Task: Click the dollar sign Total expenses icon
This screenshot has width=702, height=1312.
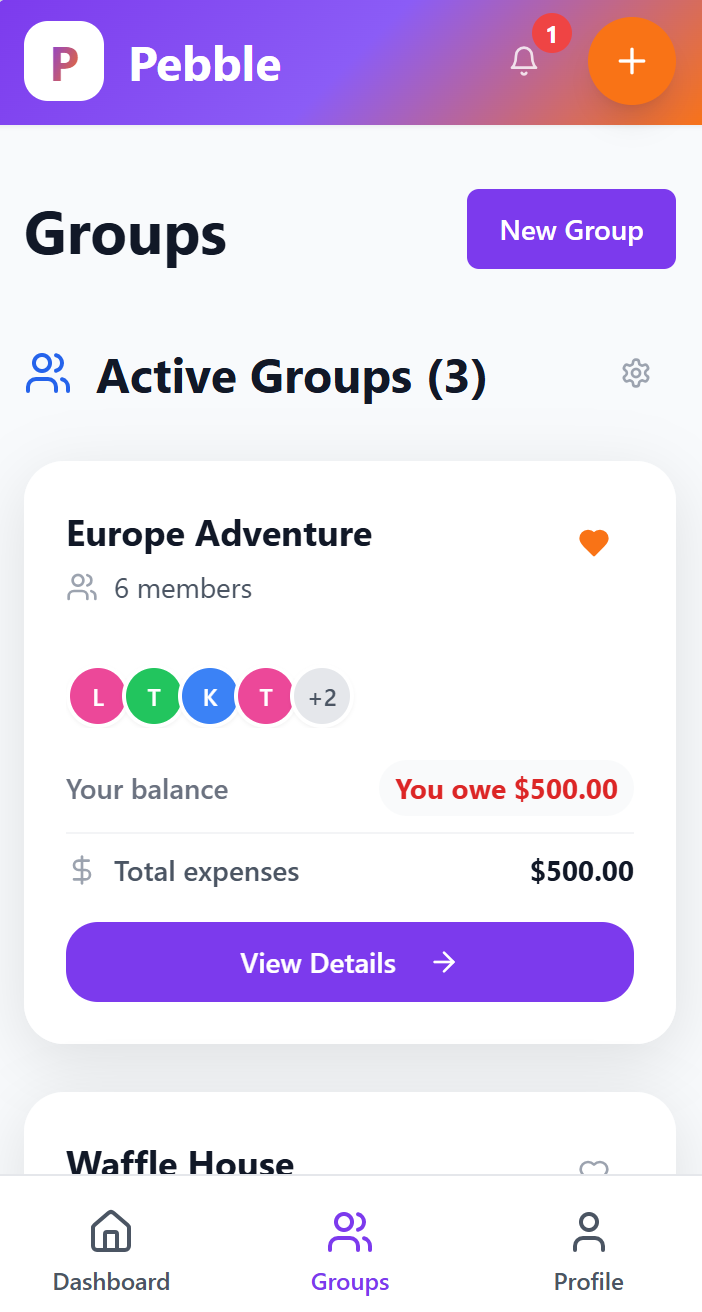Action: point(82,871)
